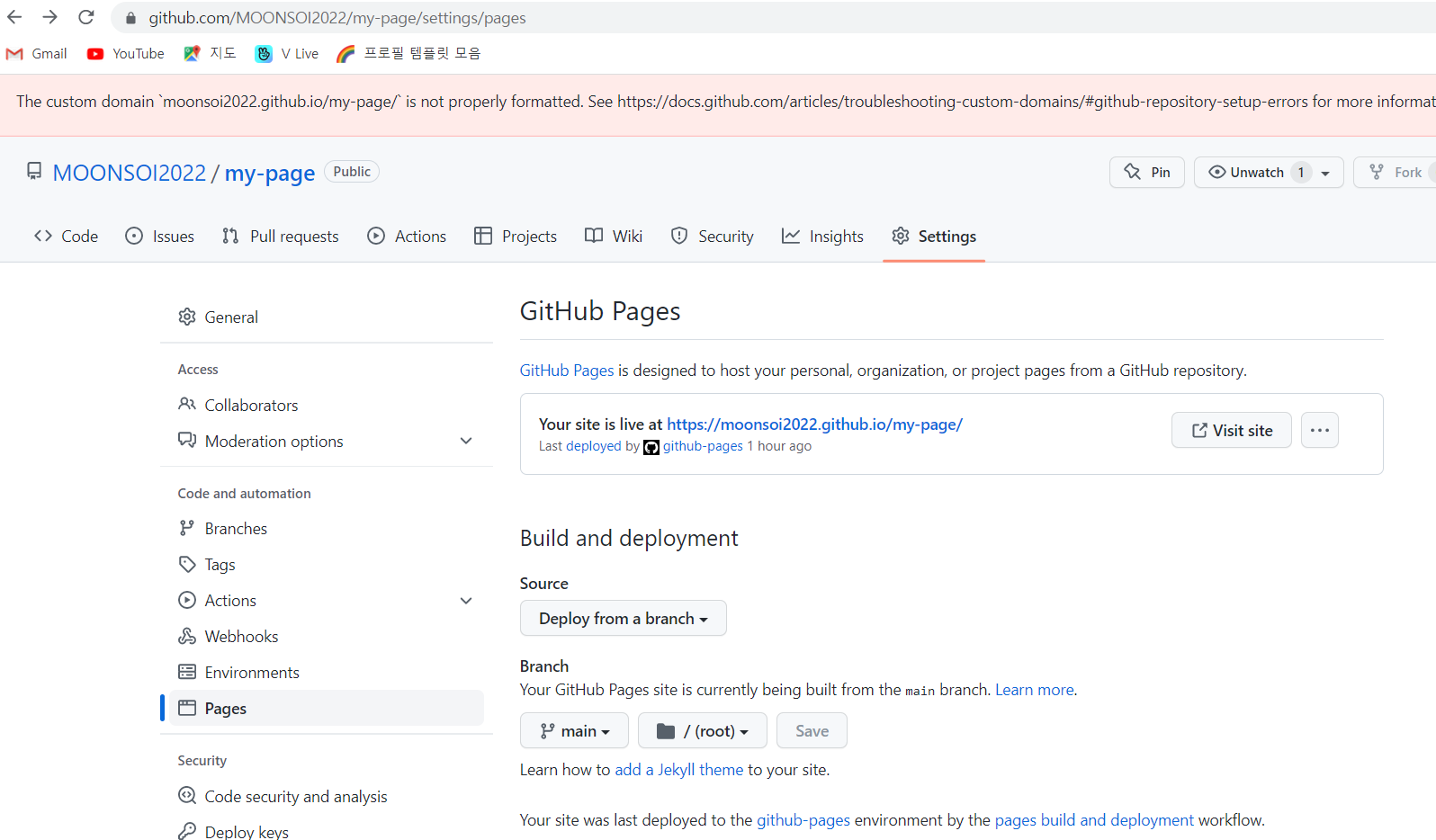Open the Unwatch dropdown caret
Viewport: 1436px width, 840px height.
pos(1325,173)
